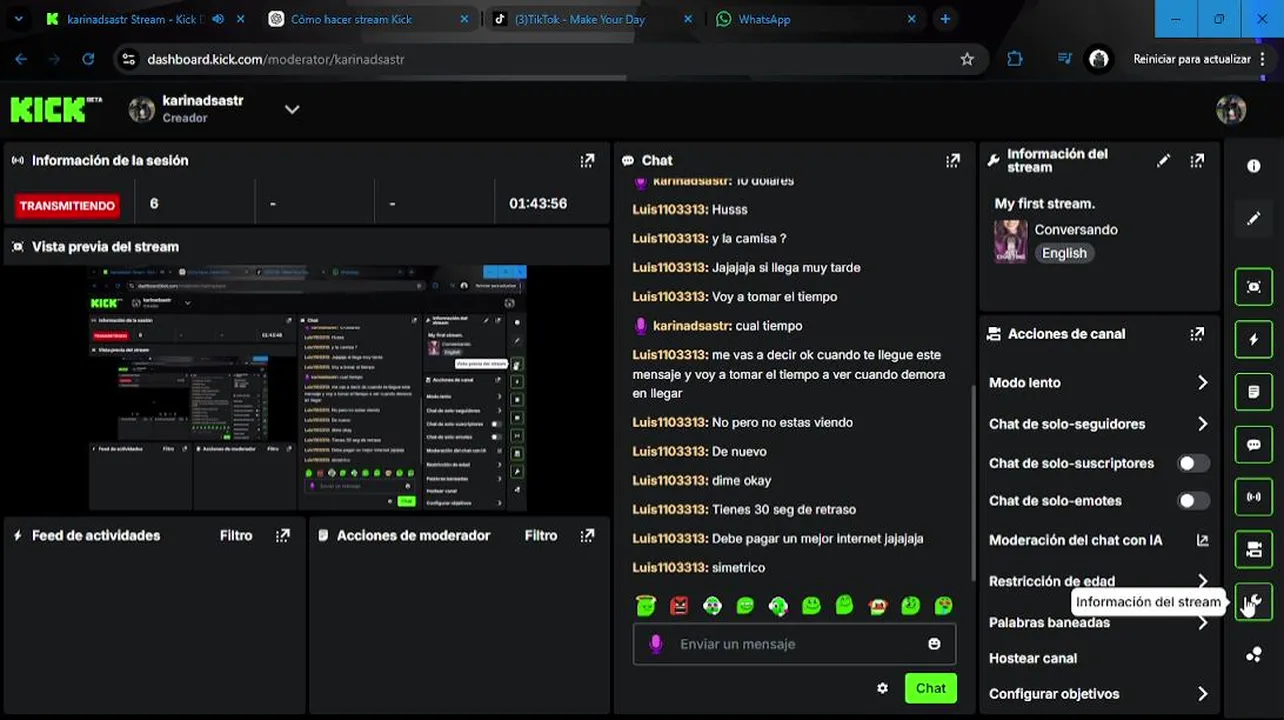The height and width of the screenshot is (720, 1284).
Task: Click the pencil edit icon in right sidebar
Action: (1254, 218)
